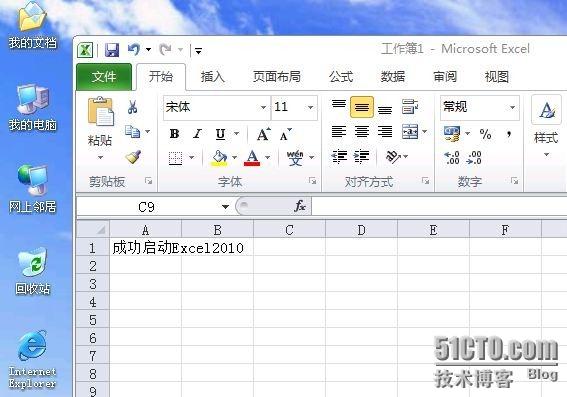
Task: Customize the Quick Access Toolbar
Action: pyautogui.click(x=198, y=51)
